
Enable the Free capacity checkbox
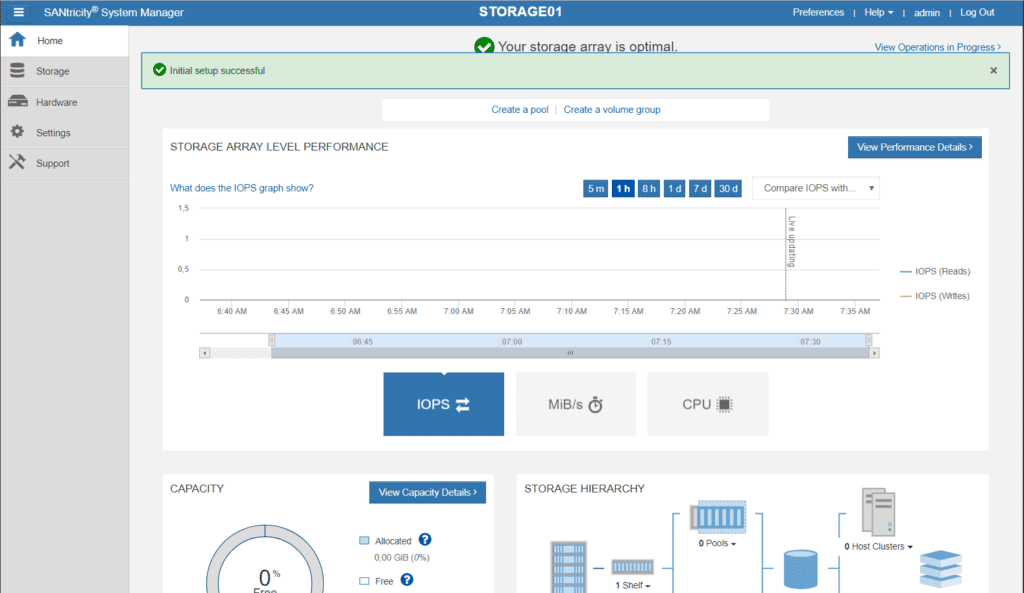pos(363,580)
